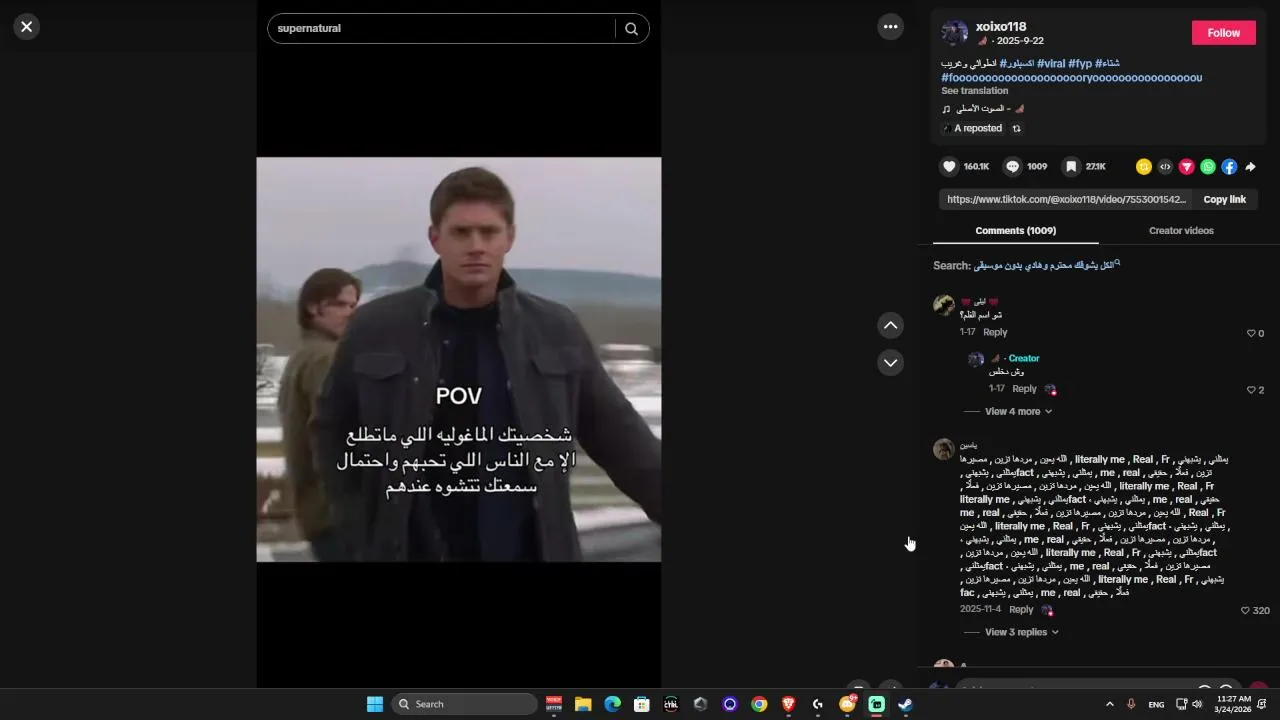The width and height of the screenshot is (1280, 720).
Task: Close the TikTok video viewer
Action: [x=27, y=27]
